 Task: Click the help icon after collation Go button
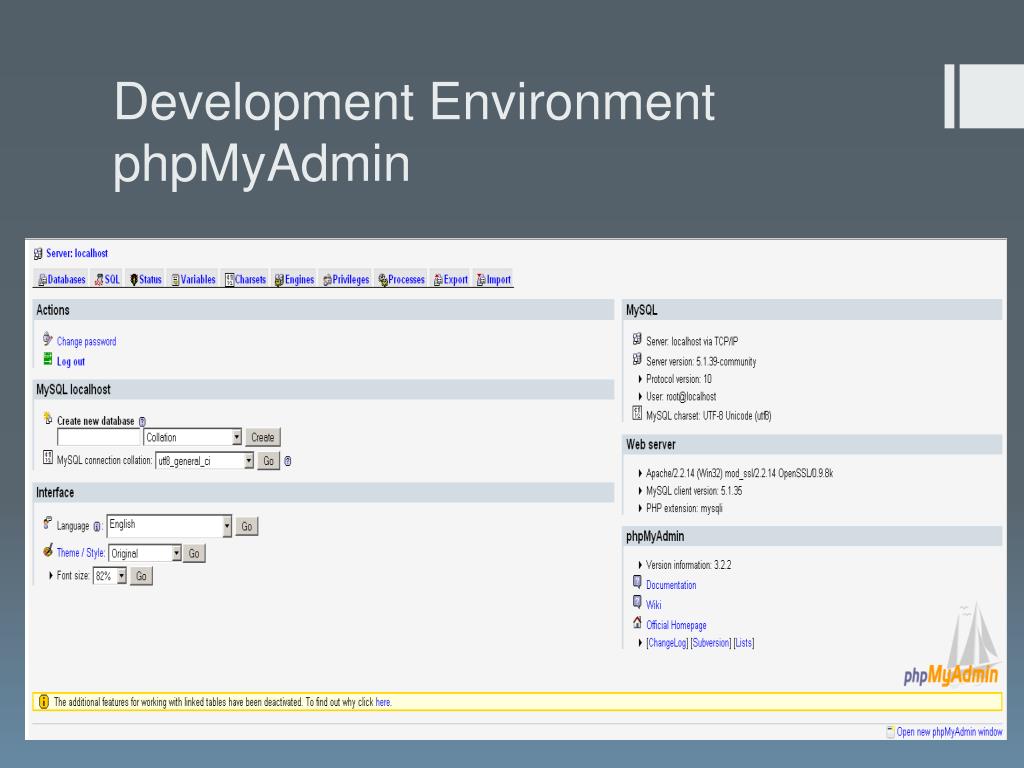click(288, 461)
